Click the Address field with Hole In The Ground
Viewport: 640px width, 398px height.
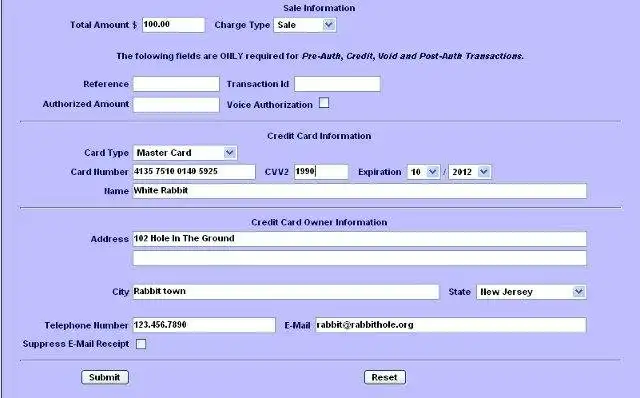360,239
